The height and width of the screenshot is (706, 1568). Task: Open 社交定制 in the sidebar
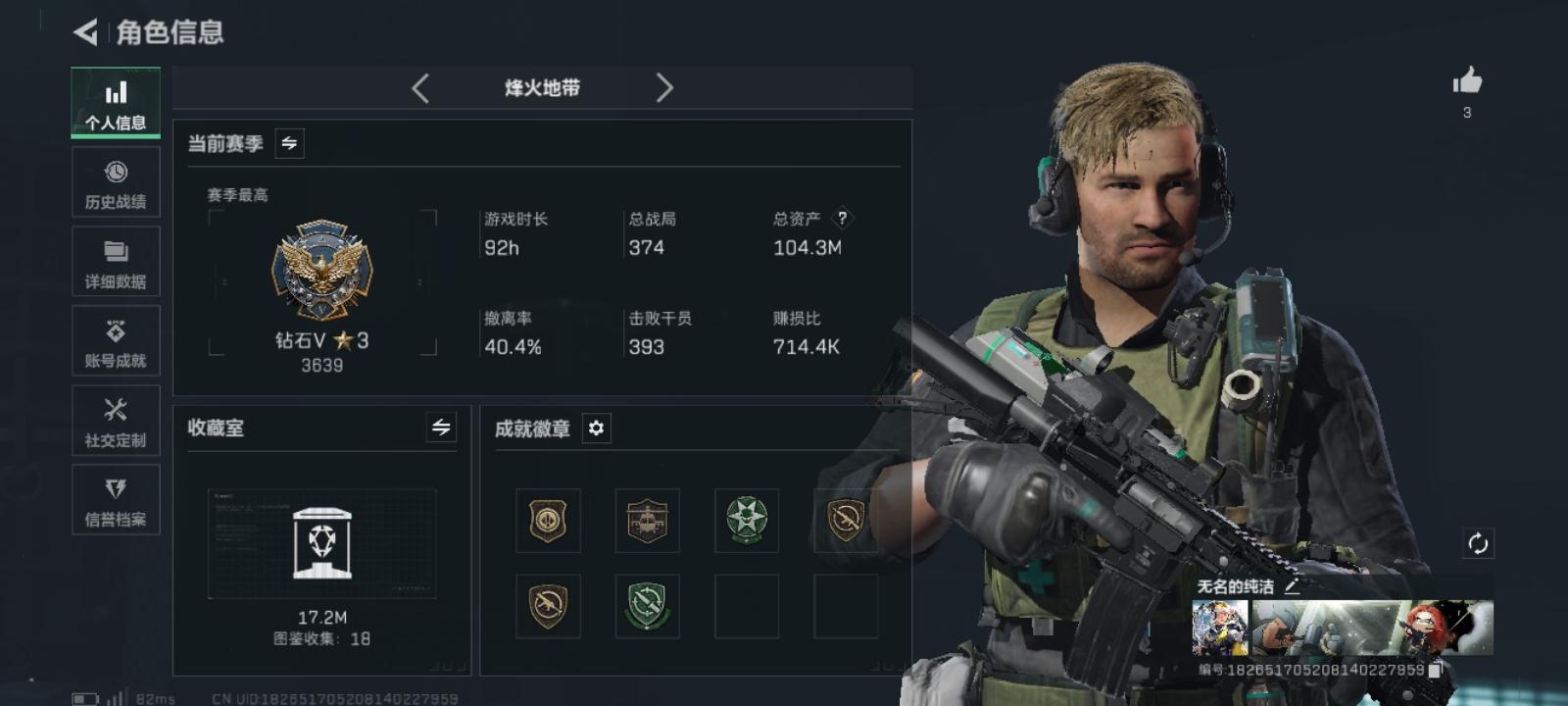pyautogui.click(x=116, y=421)
